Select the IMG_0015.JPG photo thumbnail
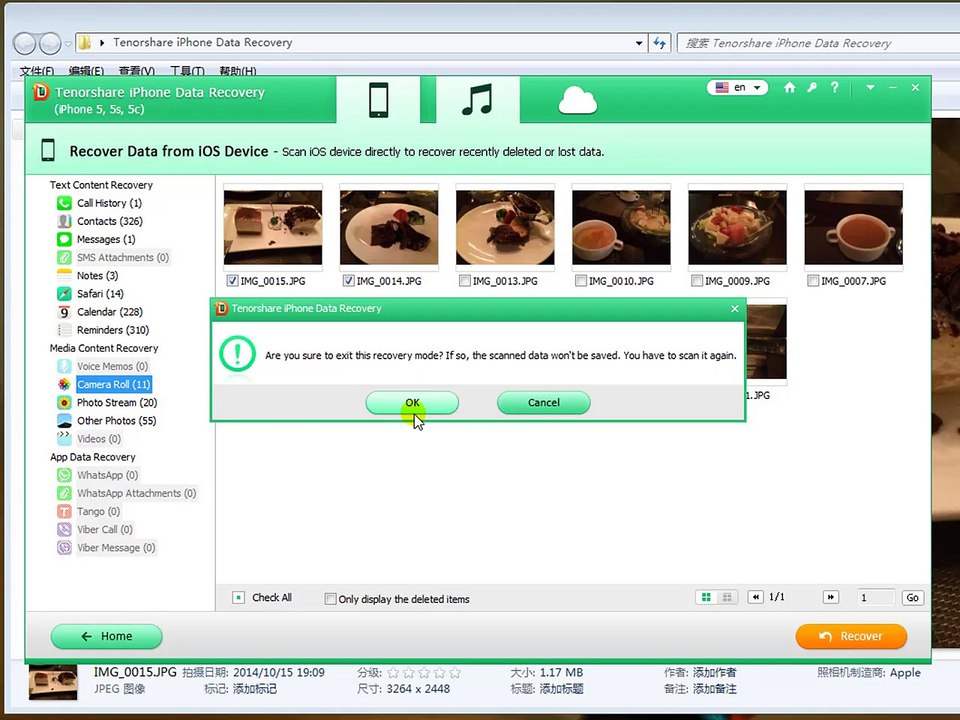This screenshot has width=960, height=720. [x=273, y=227]
